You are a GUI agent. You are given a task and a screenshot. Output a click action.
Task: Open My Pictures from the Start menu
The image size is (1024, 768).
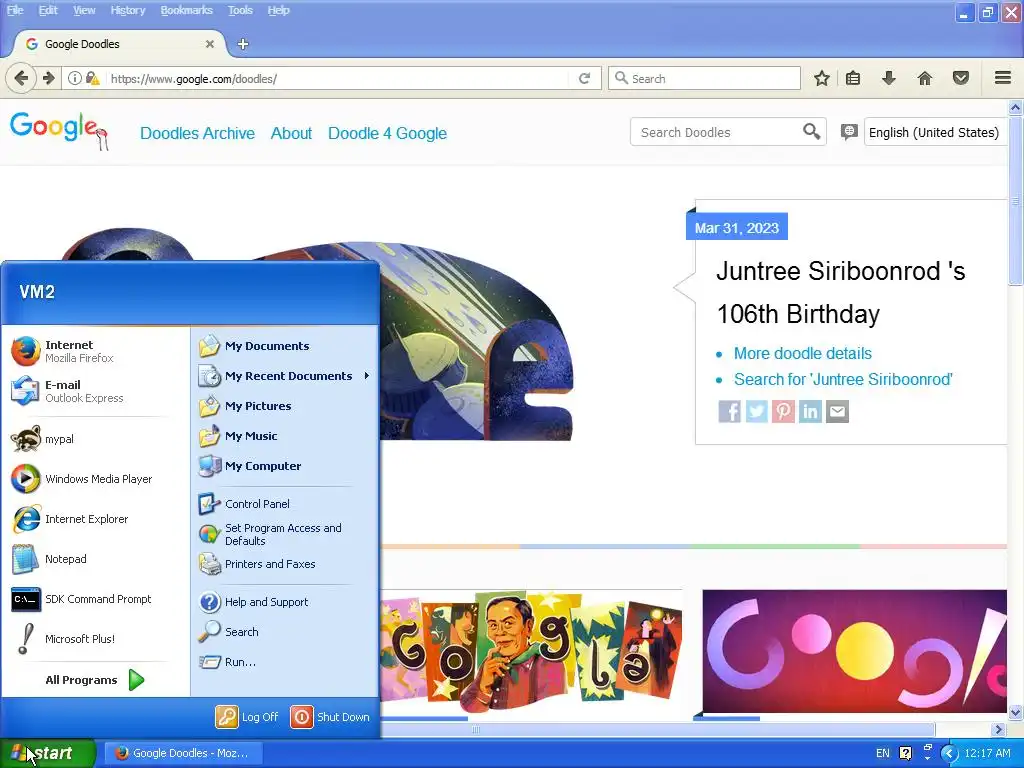click(285, 406)
